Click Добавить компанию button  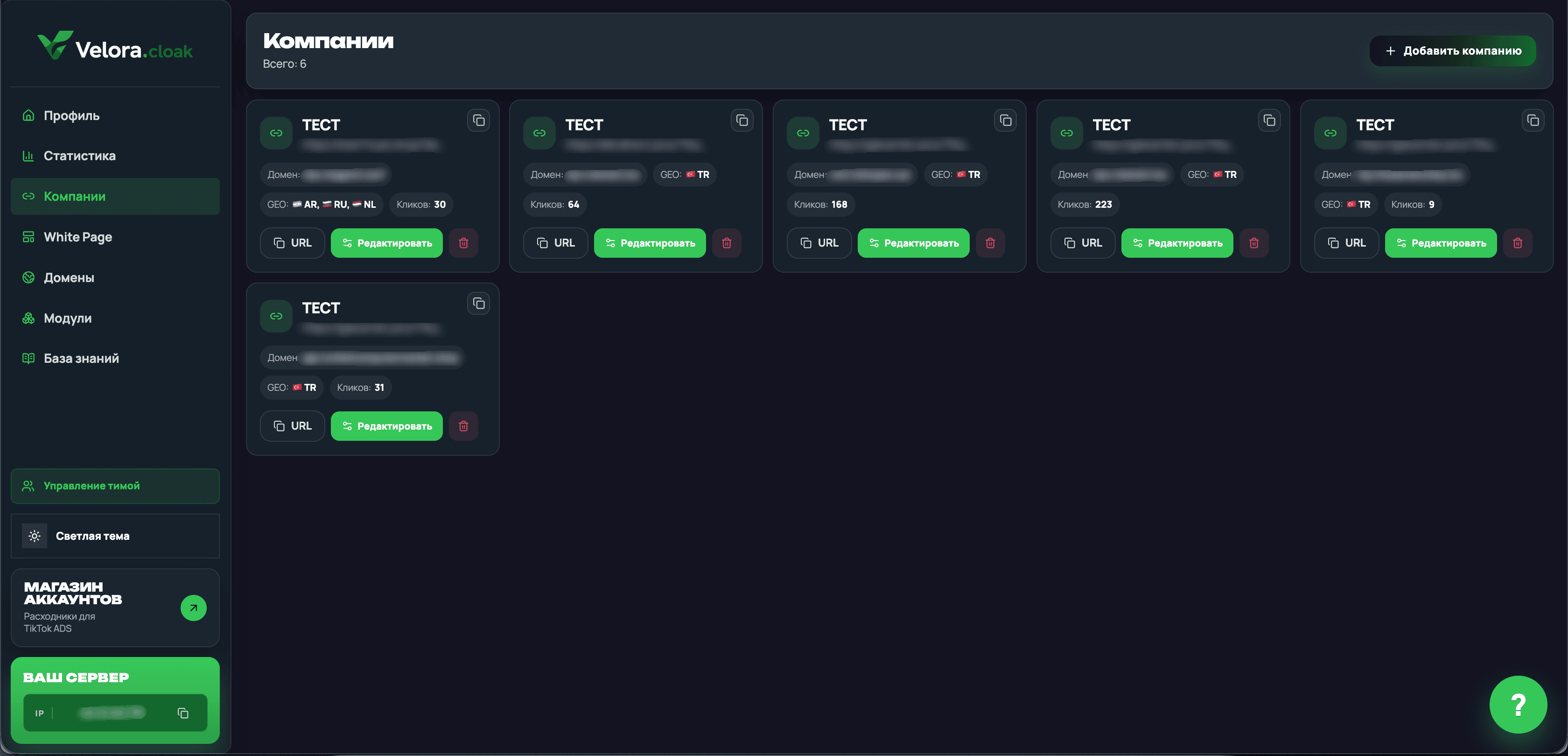click(1452, 50)
